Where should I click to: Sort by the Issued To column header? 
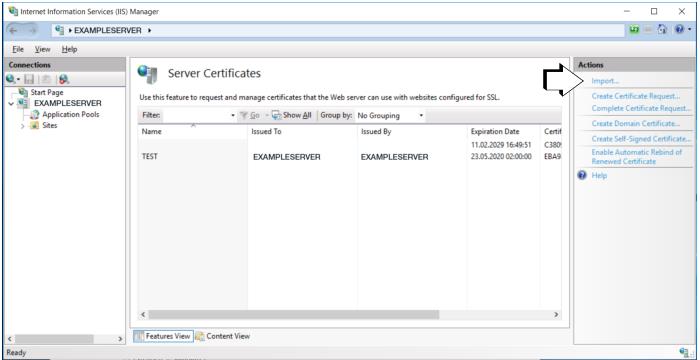(302, 132)
